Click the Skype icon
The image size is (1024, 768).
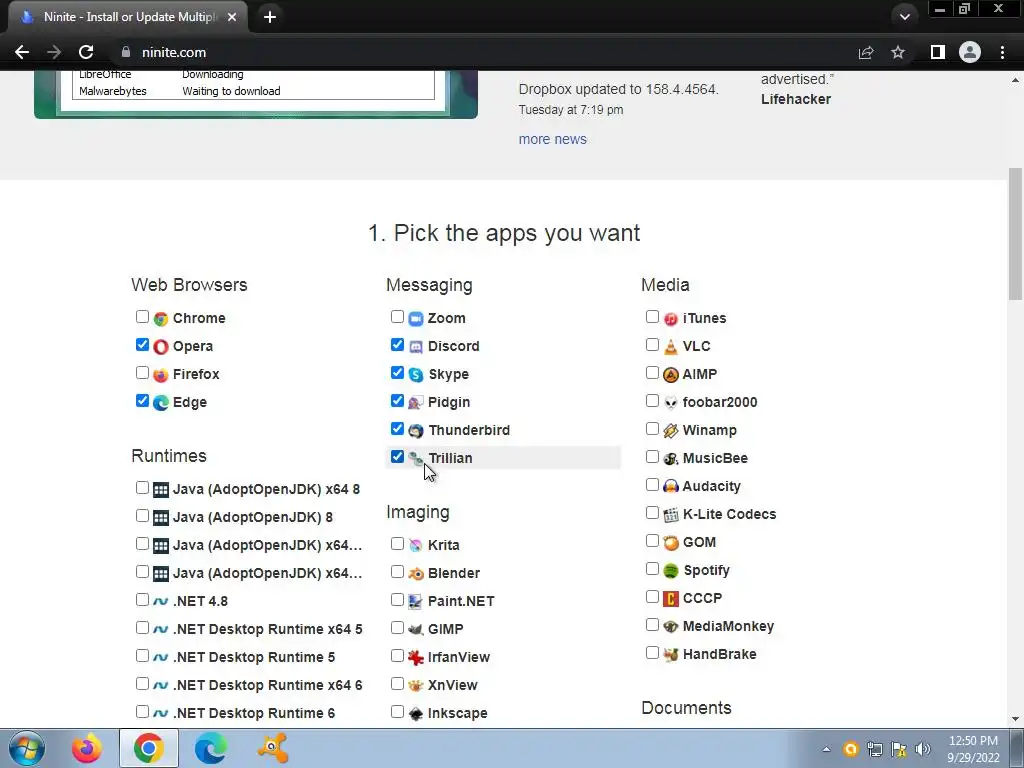416,375
